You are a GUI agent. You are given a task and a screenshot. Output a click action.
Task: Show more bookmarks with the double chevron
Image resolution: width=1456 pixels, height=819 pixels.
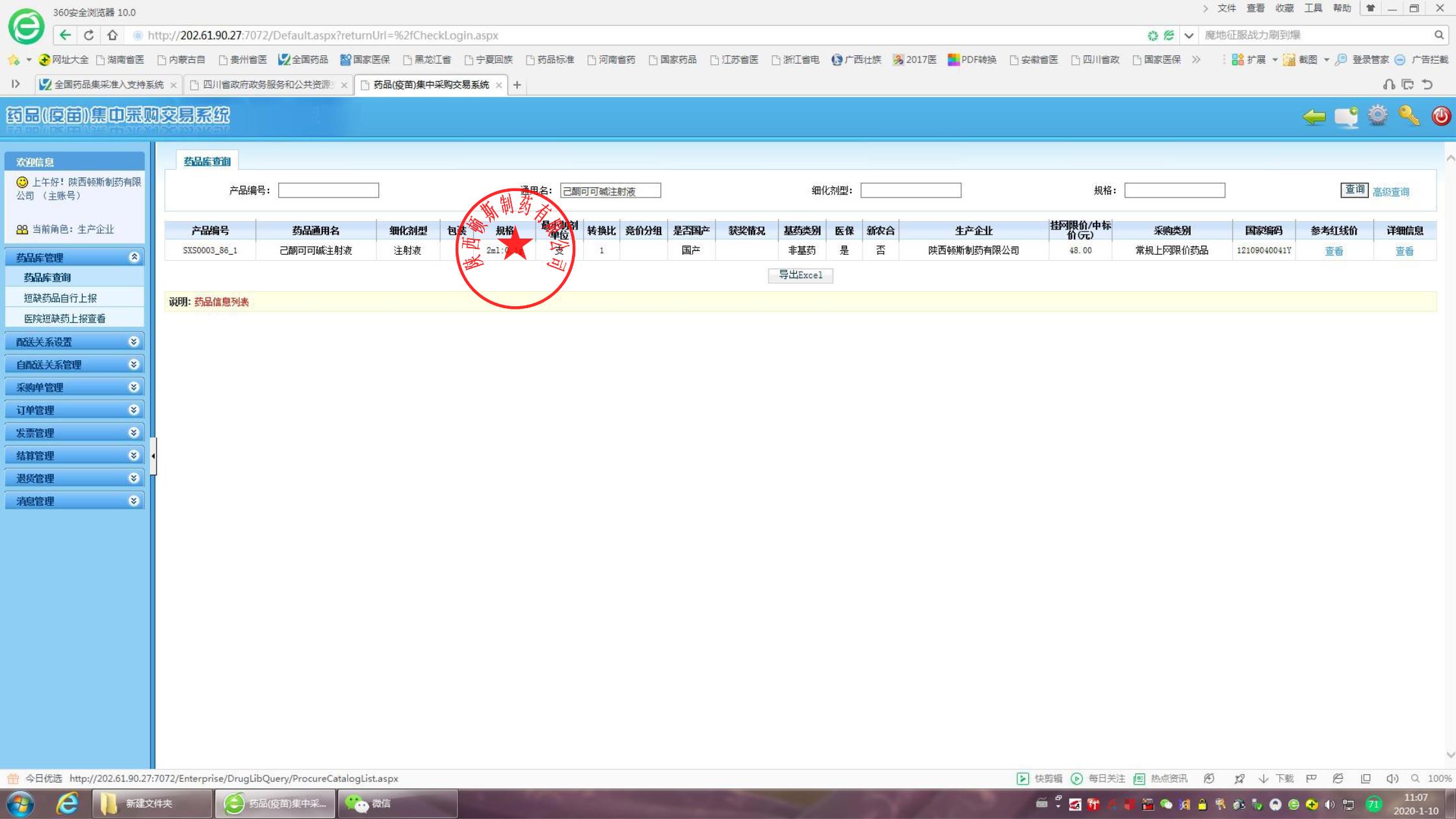1196,60
